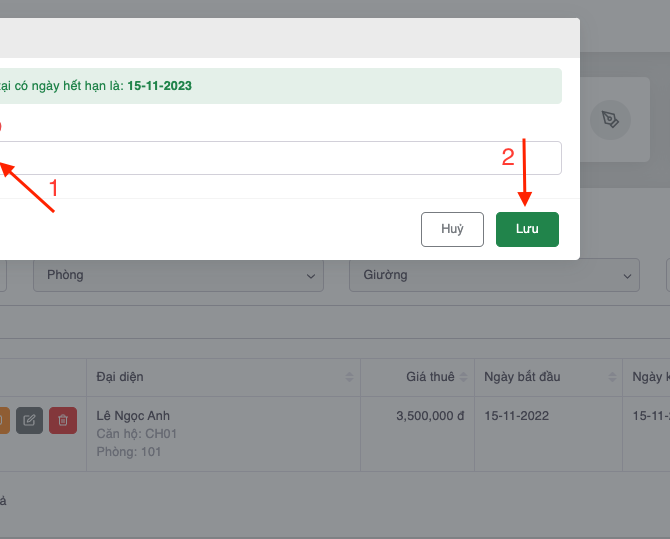Screen dimensions: 670x539
Task: Click the Ngày bắt đầu column header
Action: [x=522, y=377]
